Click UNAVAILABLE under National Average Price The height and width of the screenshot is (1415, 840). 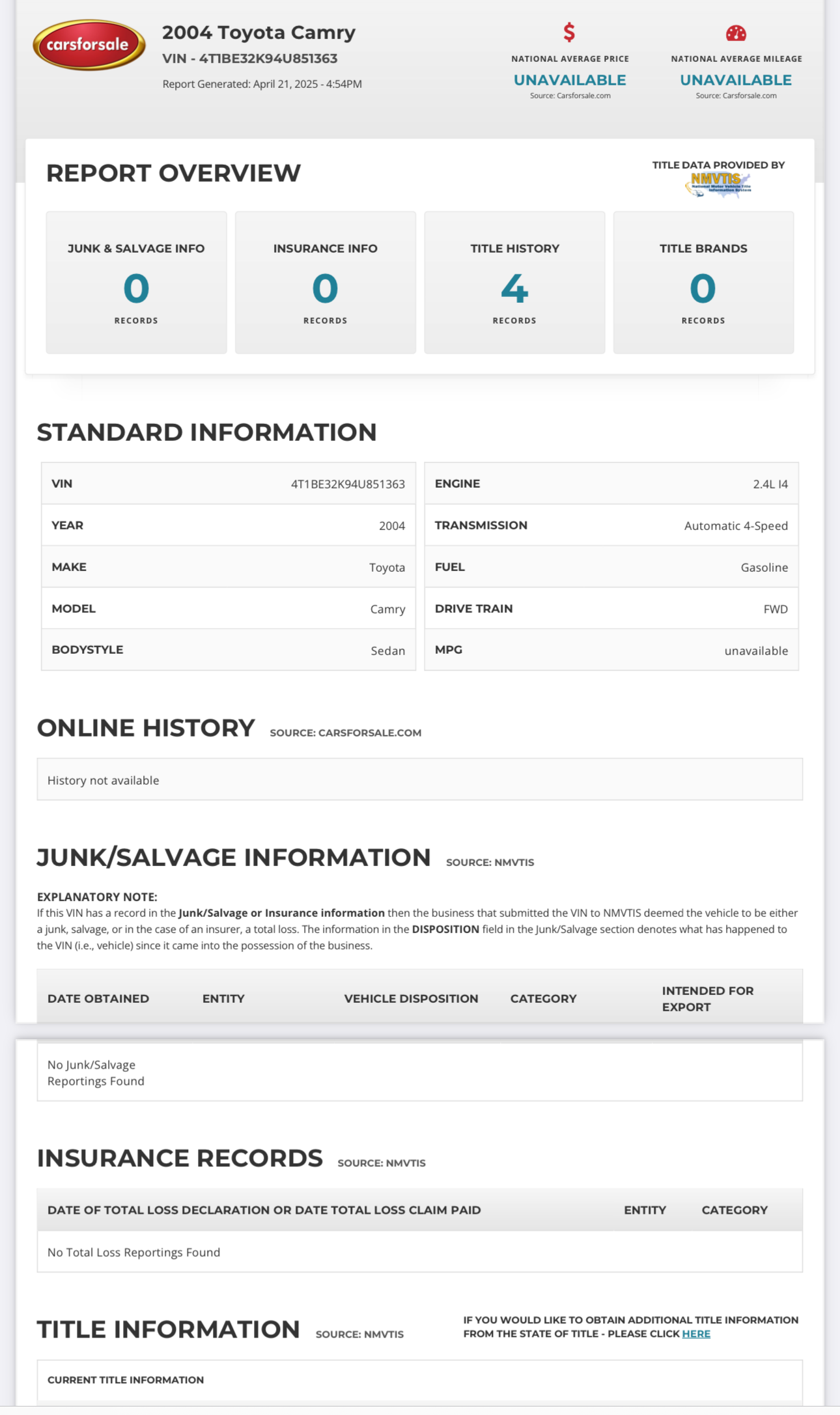570,80
